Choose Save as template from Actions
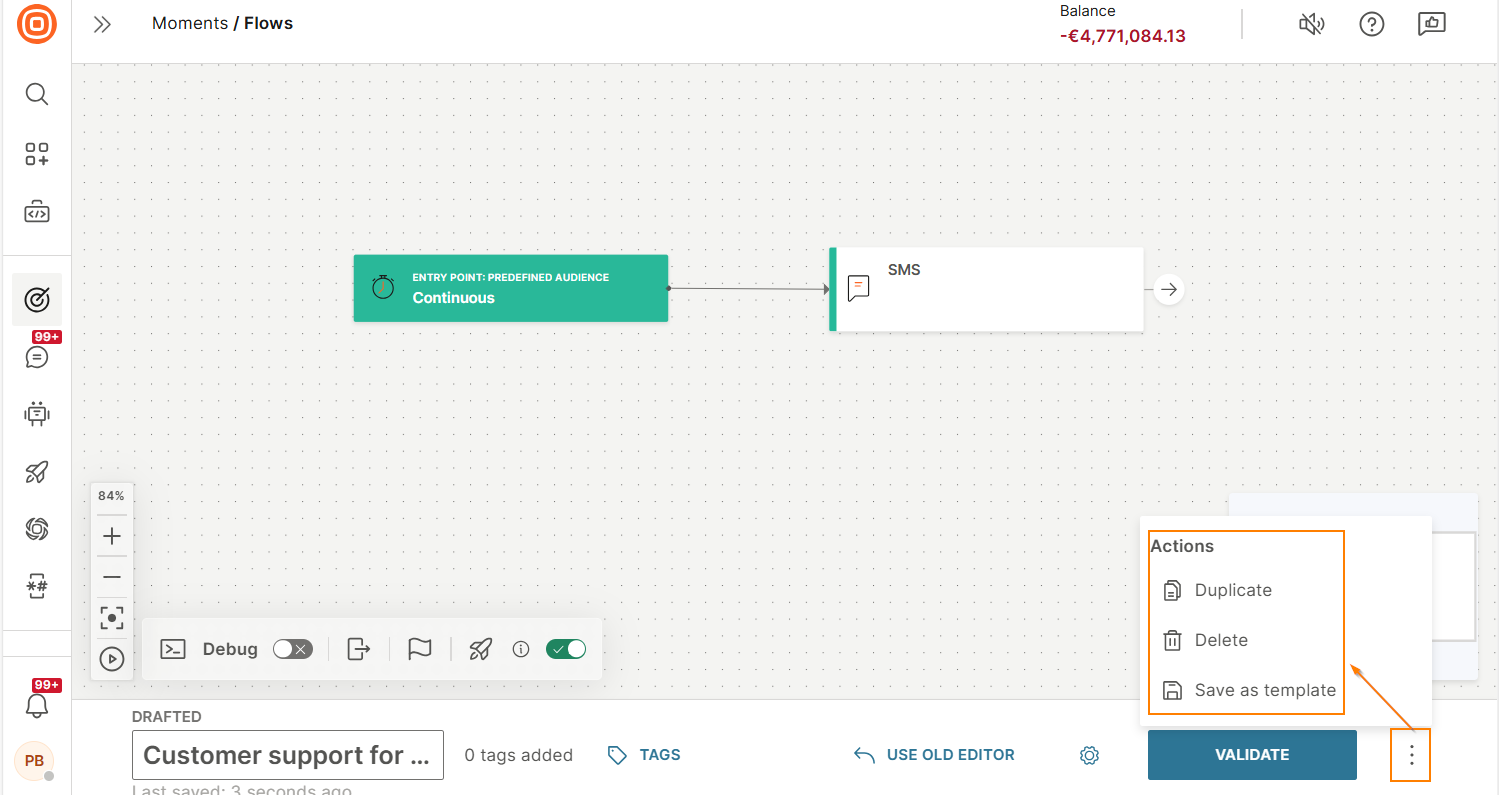The width and height of the screenshot is (1499, 795). [x=1247, y=690]
